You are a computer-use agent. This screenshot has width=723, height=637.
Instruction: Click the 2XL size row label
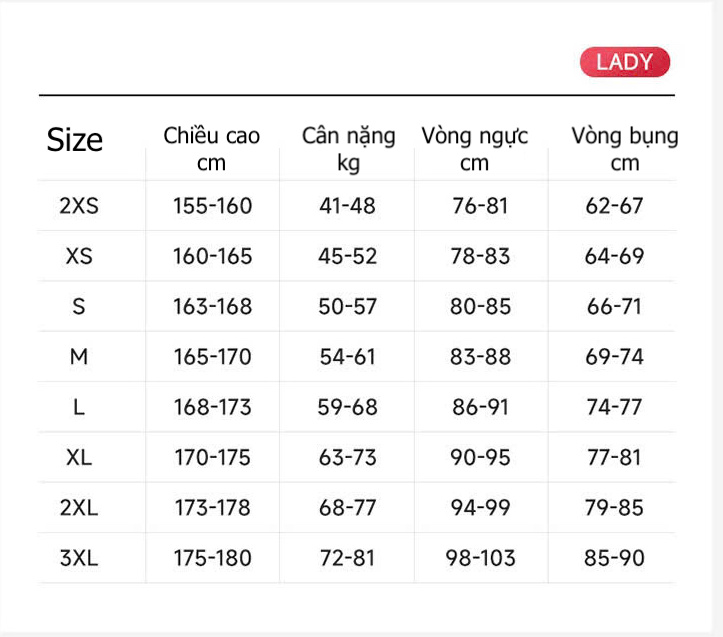point(79,508)
